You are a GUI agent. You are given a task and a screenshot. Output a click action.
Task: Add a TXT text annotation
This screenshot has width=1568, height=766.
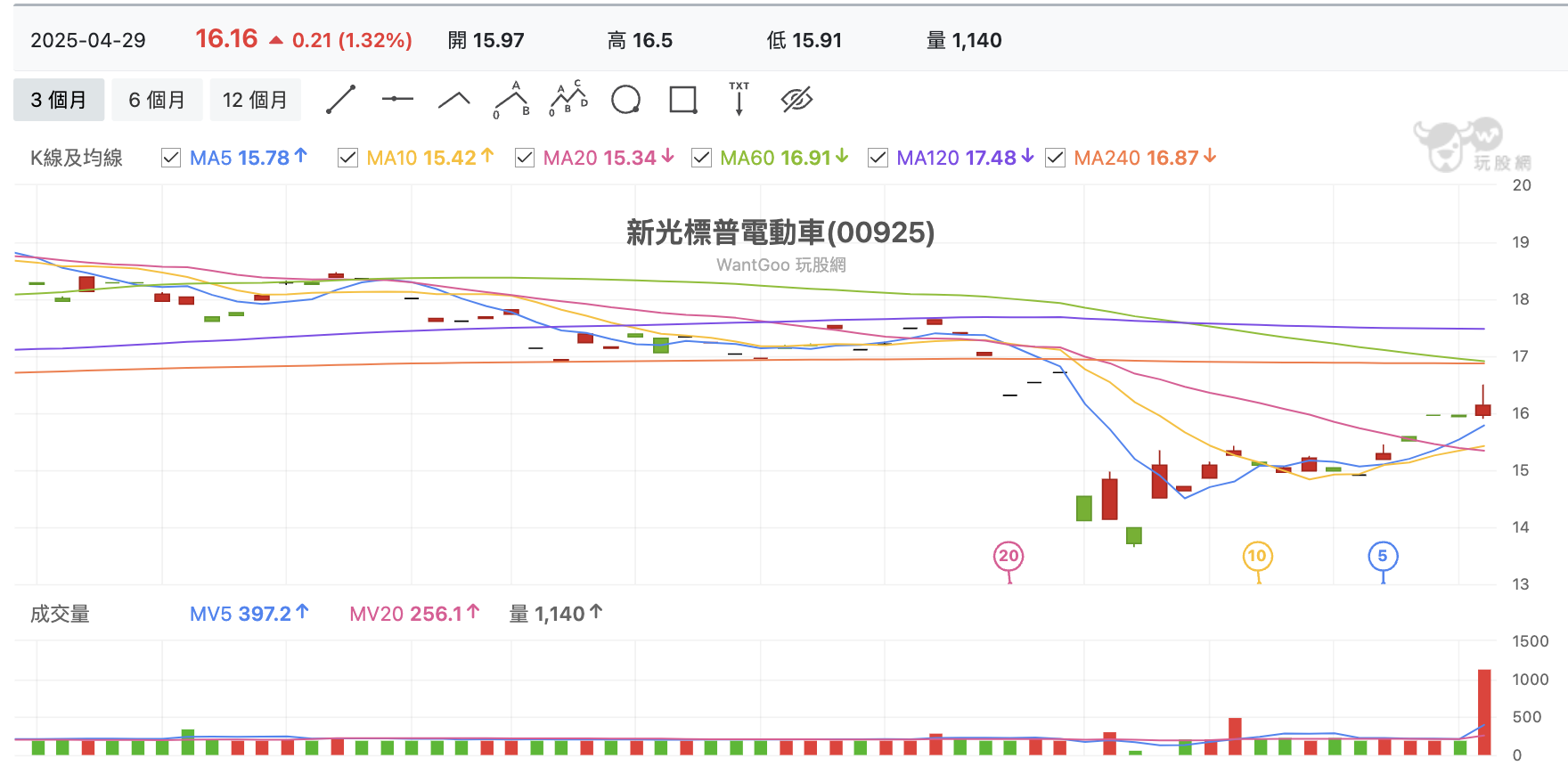pyautogui.click(x=739, y=99)
